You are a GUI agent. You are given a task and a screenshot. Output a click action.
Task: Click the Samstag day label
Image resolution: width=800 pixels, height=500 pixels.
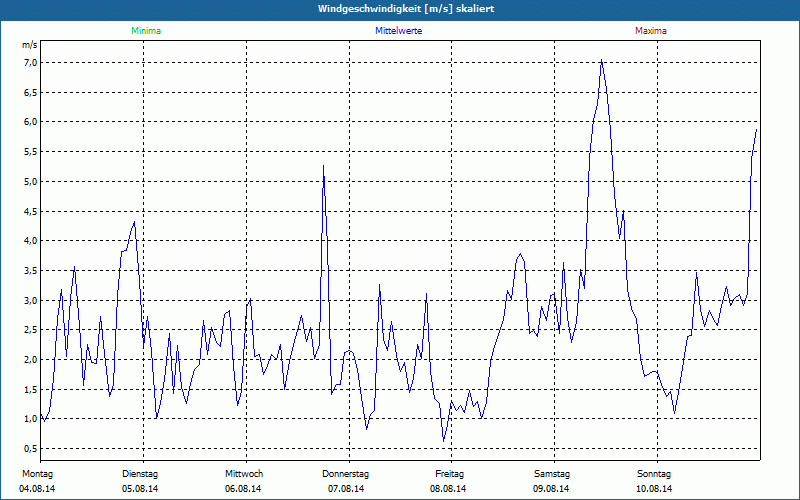[x=552, y=473]
